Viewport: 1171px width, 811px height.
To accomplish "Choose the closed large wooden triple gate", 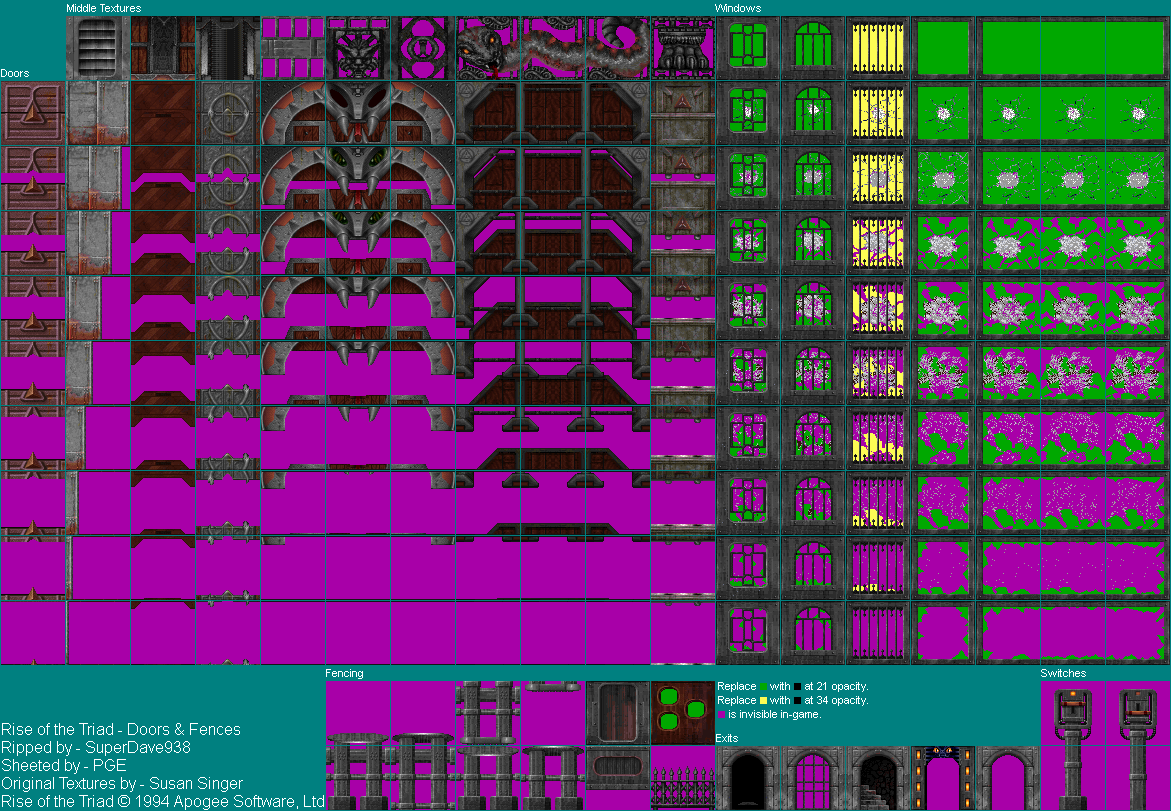I will [553, 113].
